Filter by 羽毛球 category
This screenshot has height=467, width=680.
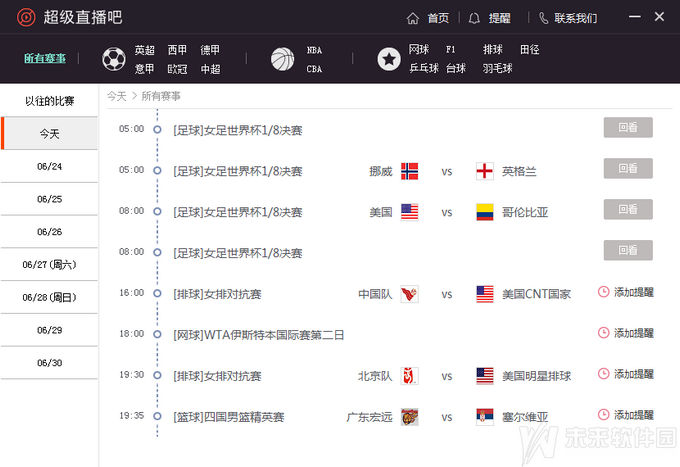tap(497, 68)
